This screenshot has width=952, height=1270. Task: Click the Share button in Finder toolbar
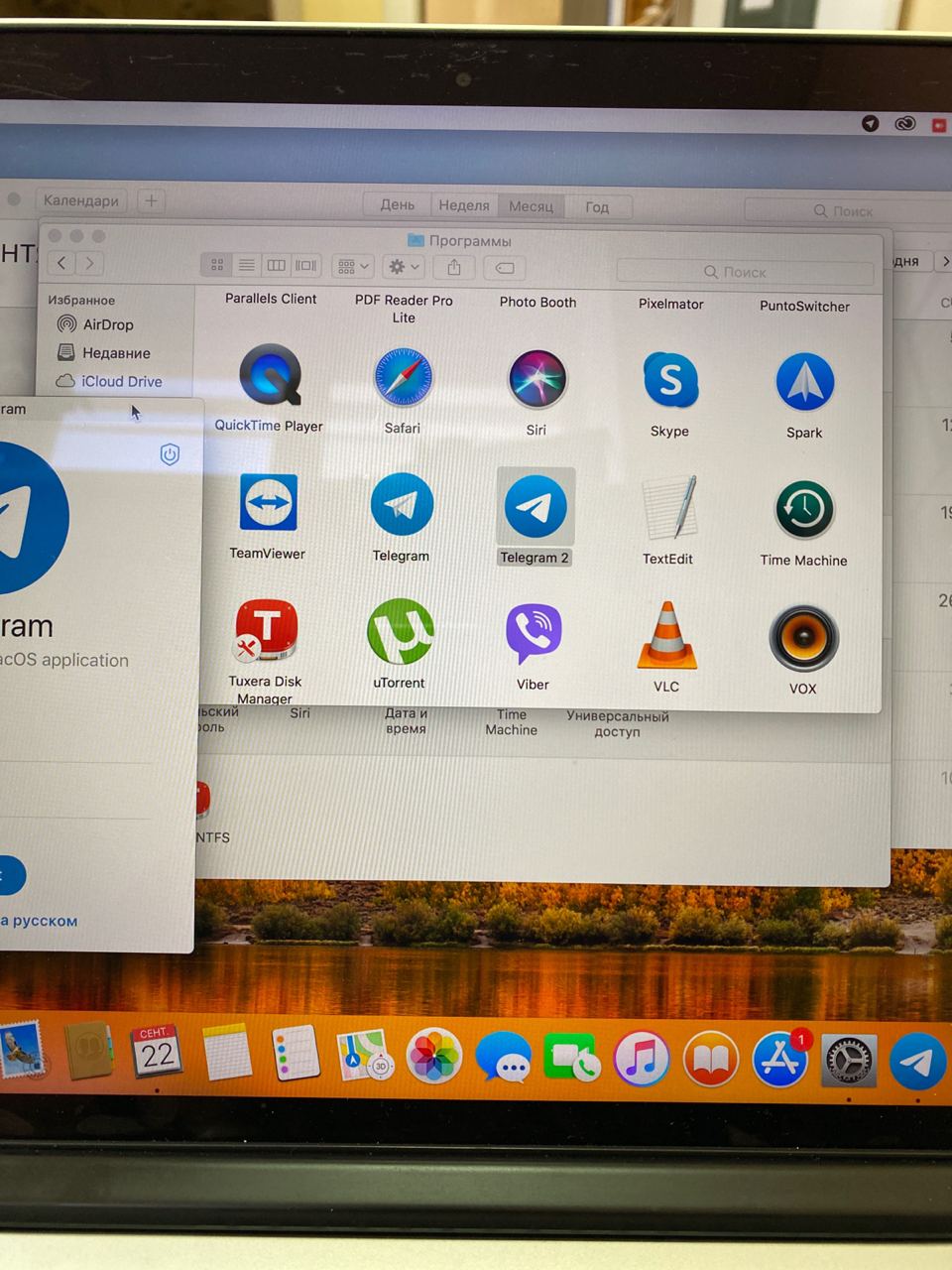click(454, 267)
